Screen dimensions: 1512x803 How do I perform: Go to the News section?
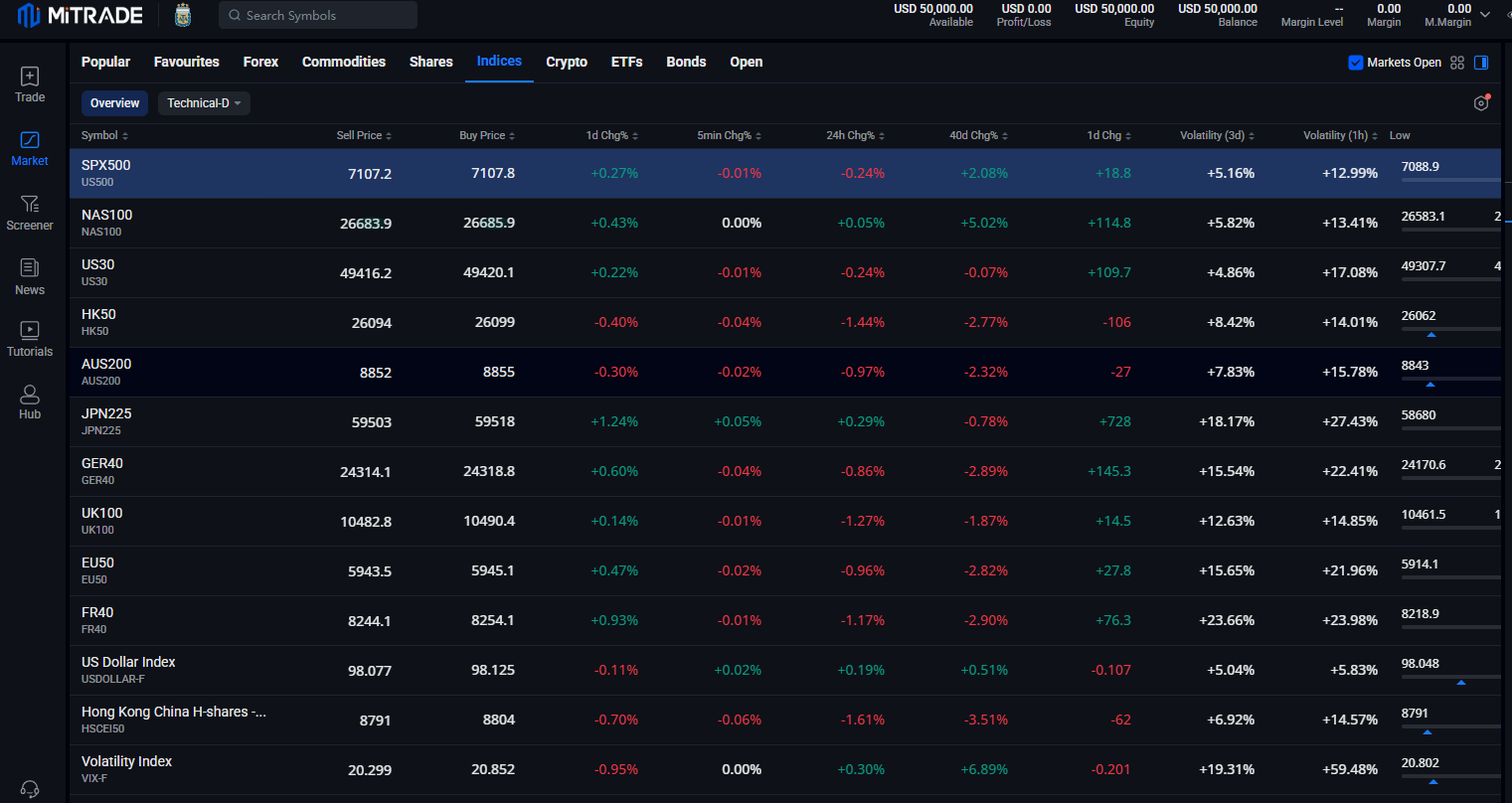(x=30, y=276)
